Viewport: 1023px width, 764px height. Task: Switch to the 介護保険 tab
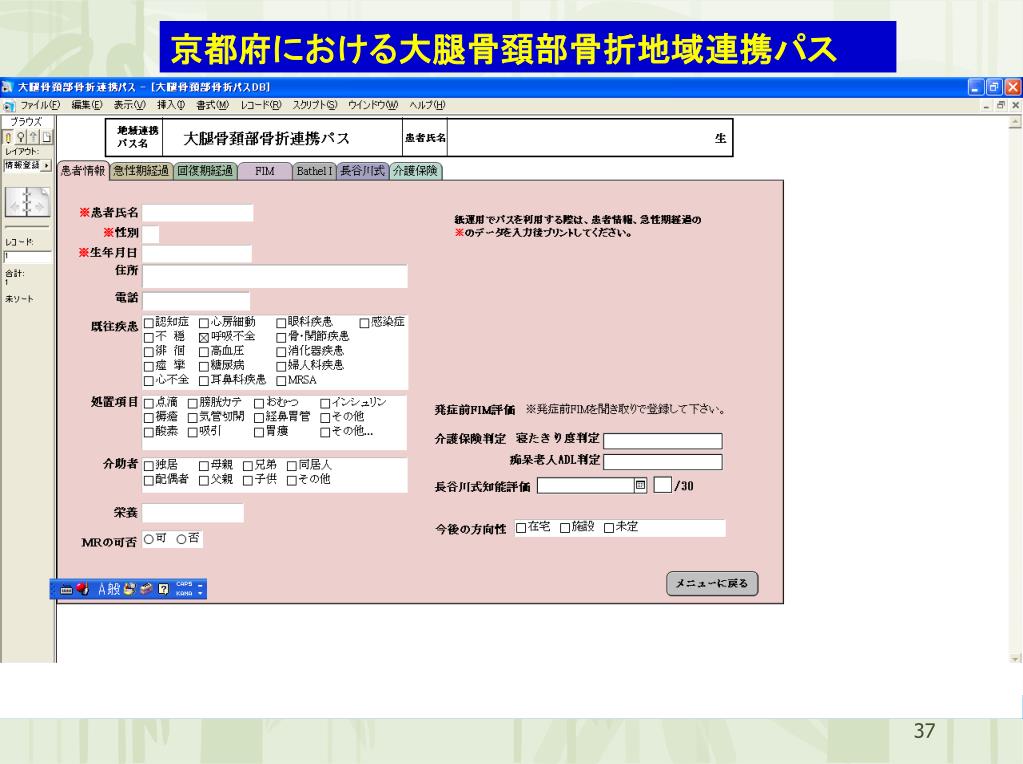click(x=416, y=171)
